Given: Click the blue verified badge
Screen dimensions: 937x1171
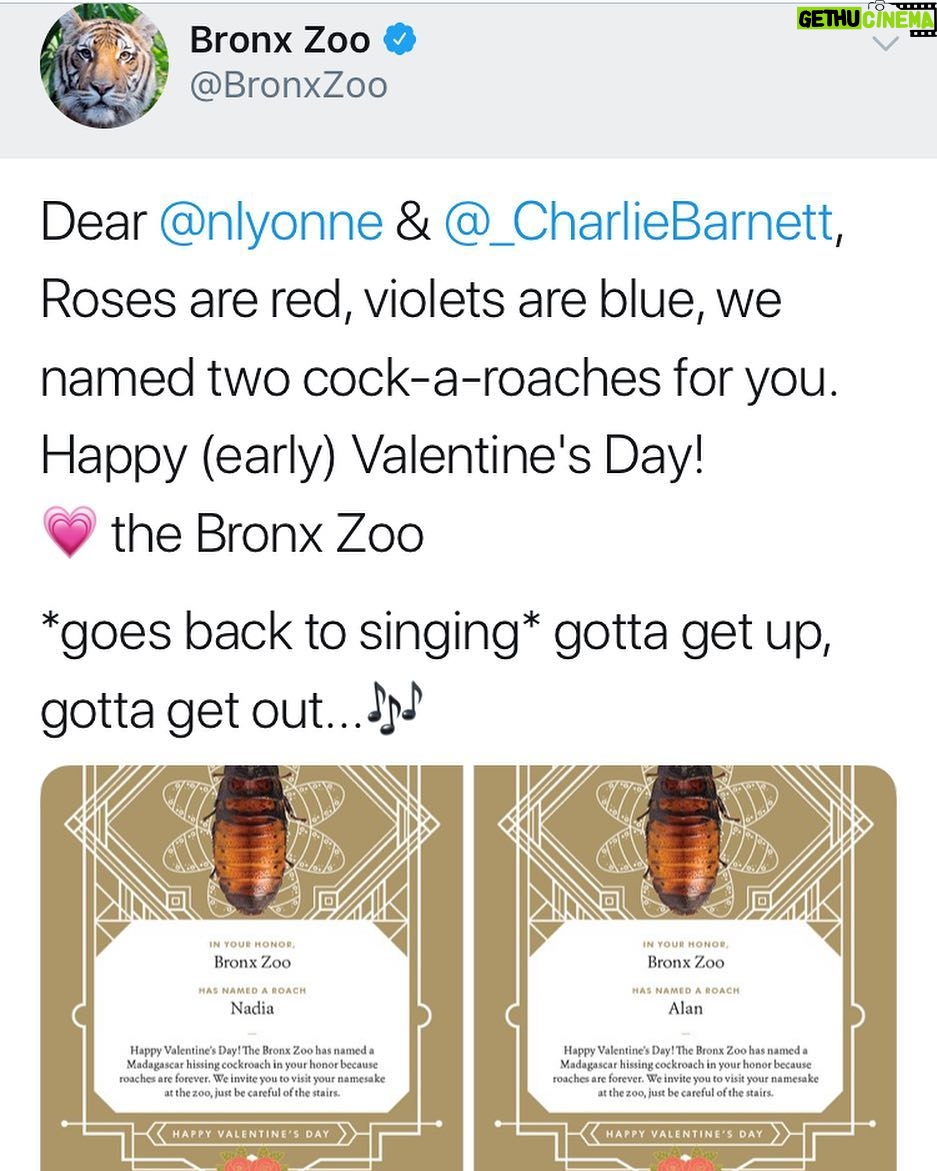Looking at the screenshot, I should 399,40.
